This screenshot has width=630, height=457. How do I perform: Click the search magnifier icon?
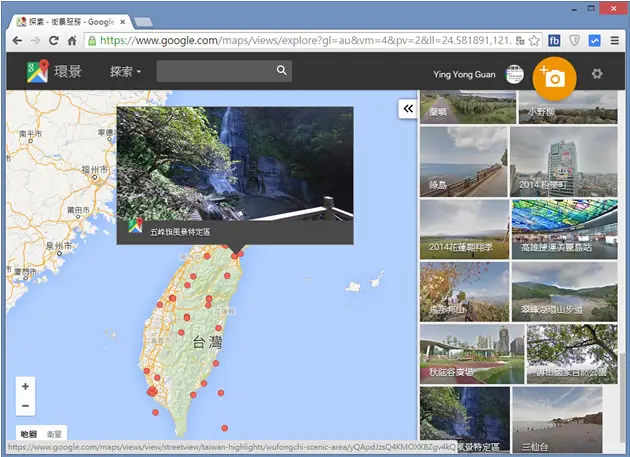282,71
